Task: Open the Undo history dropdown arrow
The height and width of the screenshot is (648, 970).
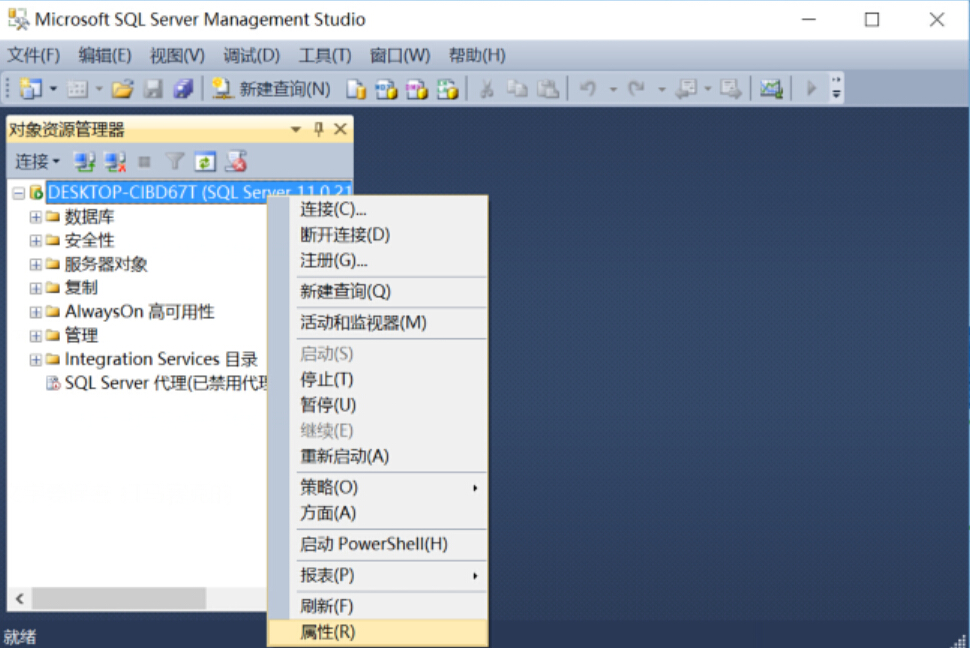Action: pyautogui.click(x=613, y=90)
